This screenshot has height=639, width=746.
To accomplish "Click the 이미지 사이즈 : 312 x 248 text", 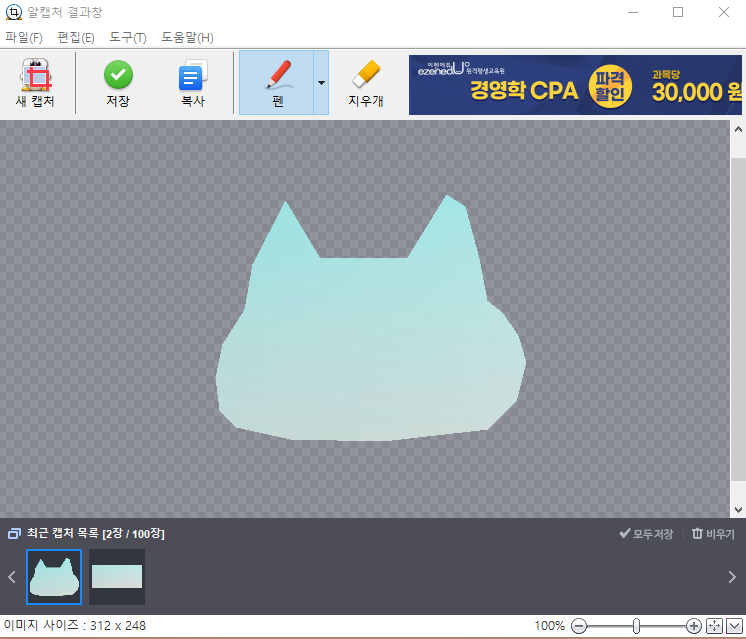I will pos(75,625).
